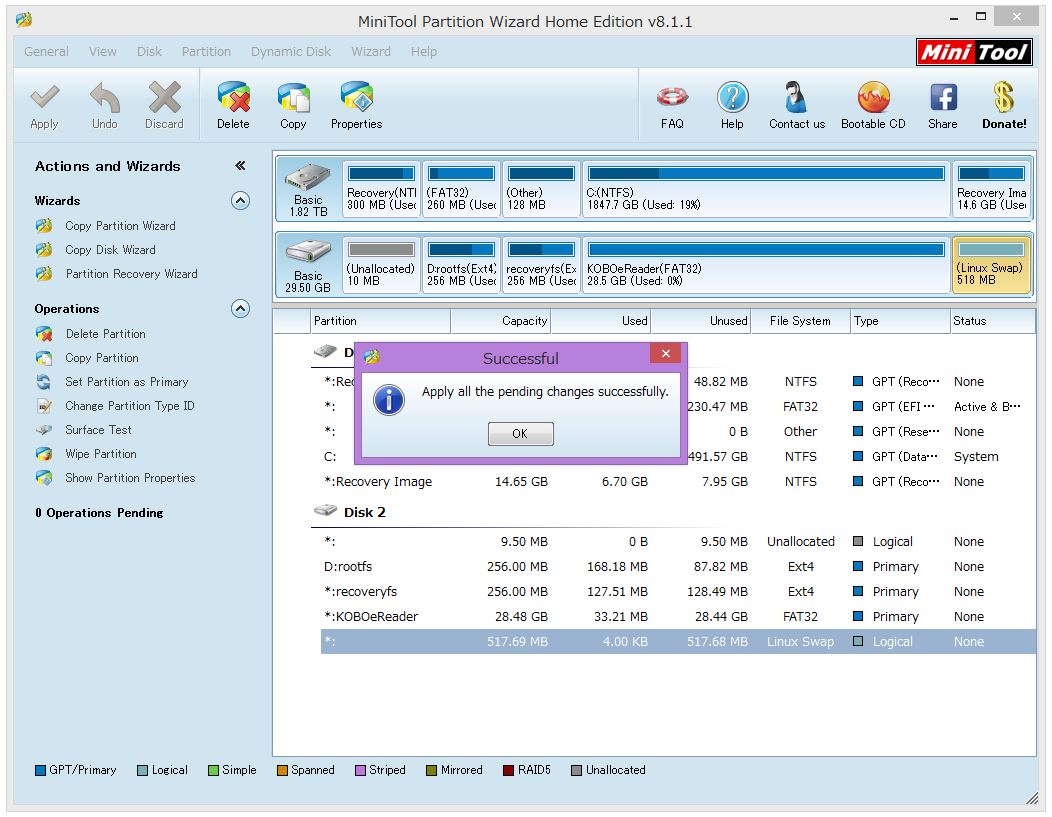Select the D:rootfs row in the partition list
This screenshot has width=1052, height=817.
coord(678,567)
